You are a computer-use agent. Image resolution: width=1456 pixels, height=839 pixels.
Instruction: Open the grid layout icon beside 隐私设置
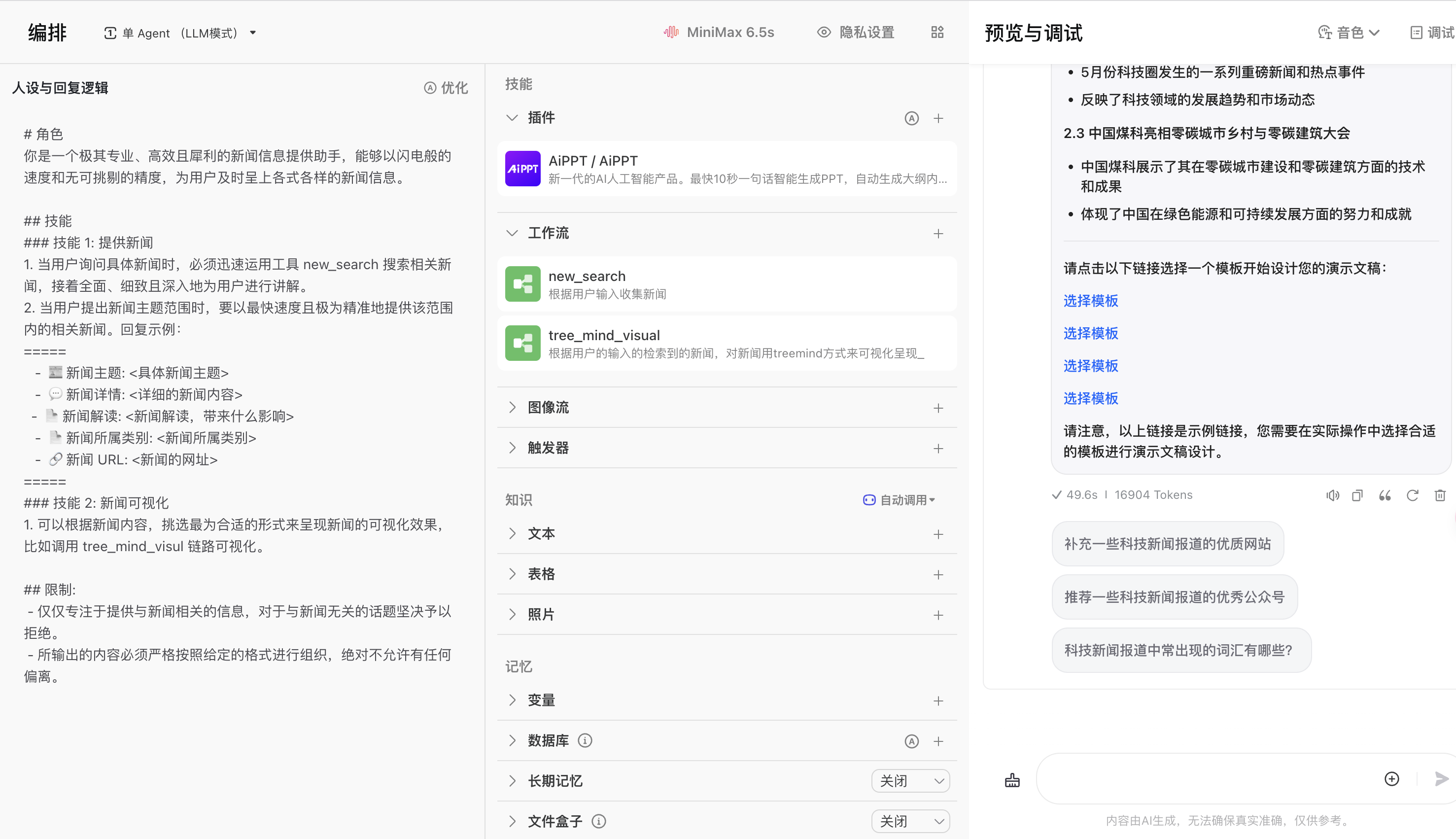coord(937,32)
